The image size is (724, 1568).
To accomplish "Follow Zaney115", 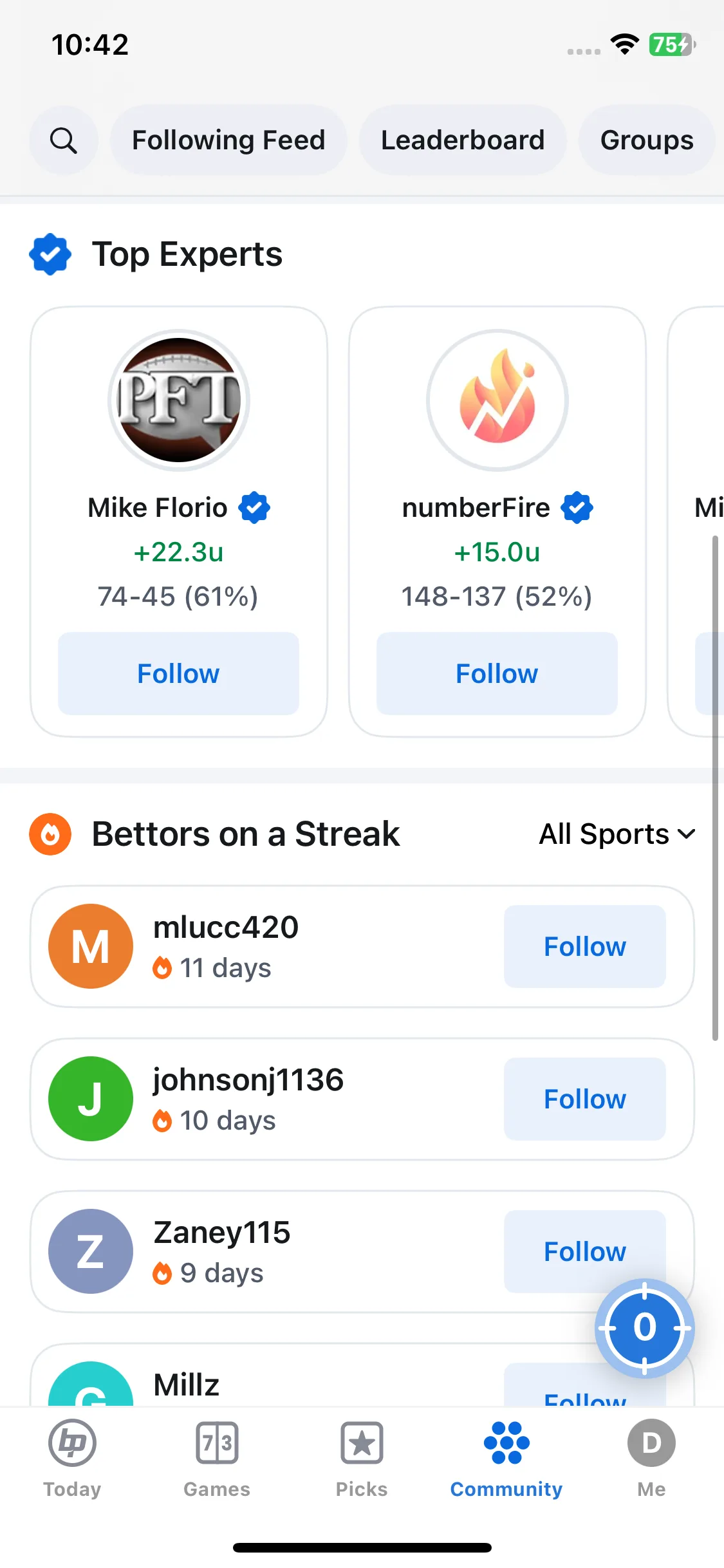I will [x=585, y=1252].
